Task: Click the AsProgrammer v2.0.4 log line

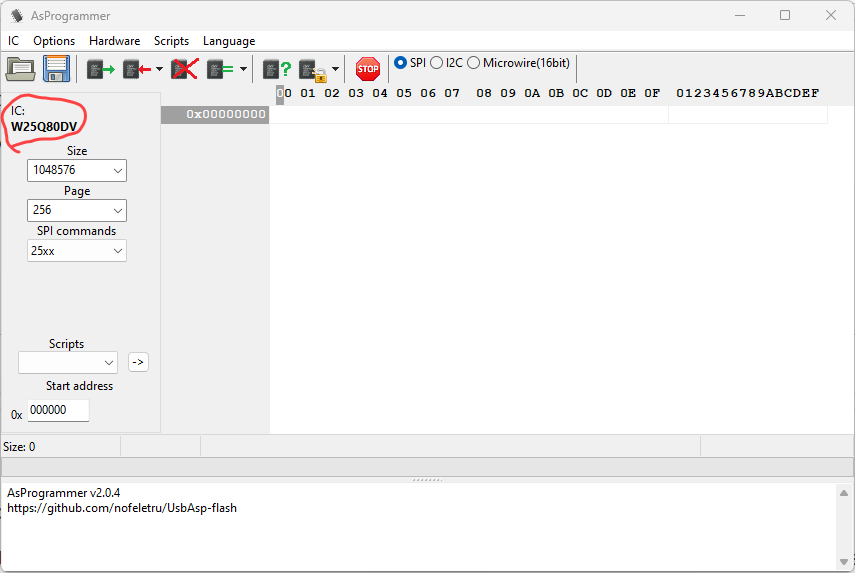Action: point(63,493)
